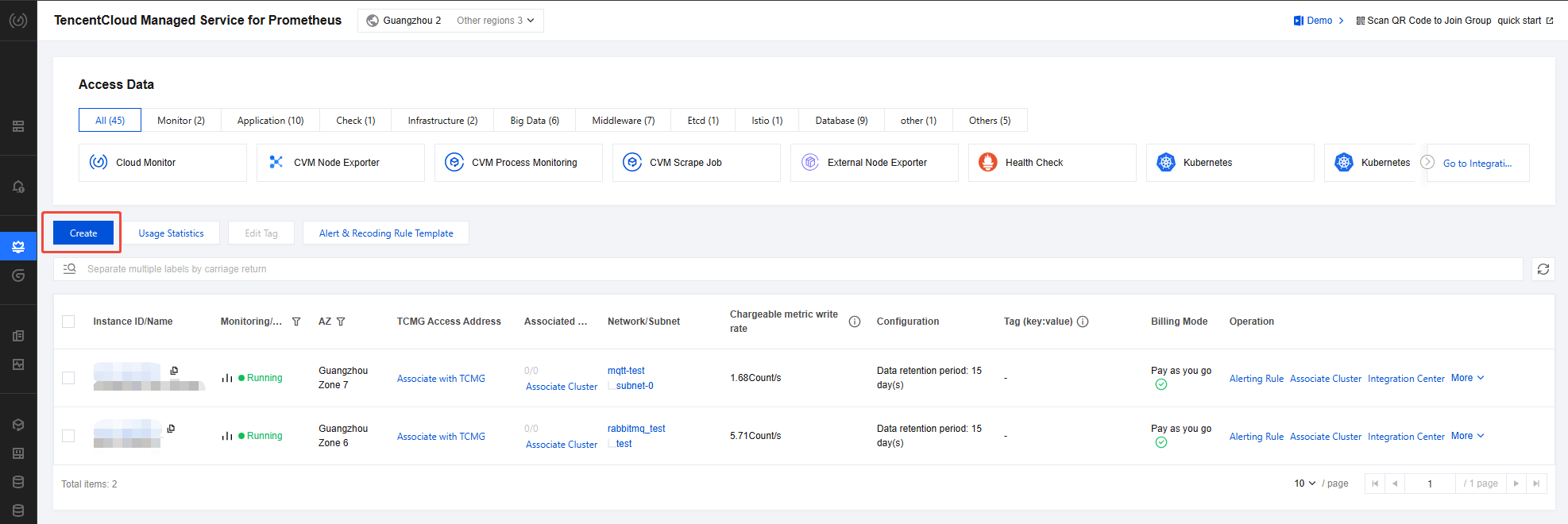Copy the first instance ID
Screen dimensions: 1568x524
(x=174, y=371)
